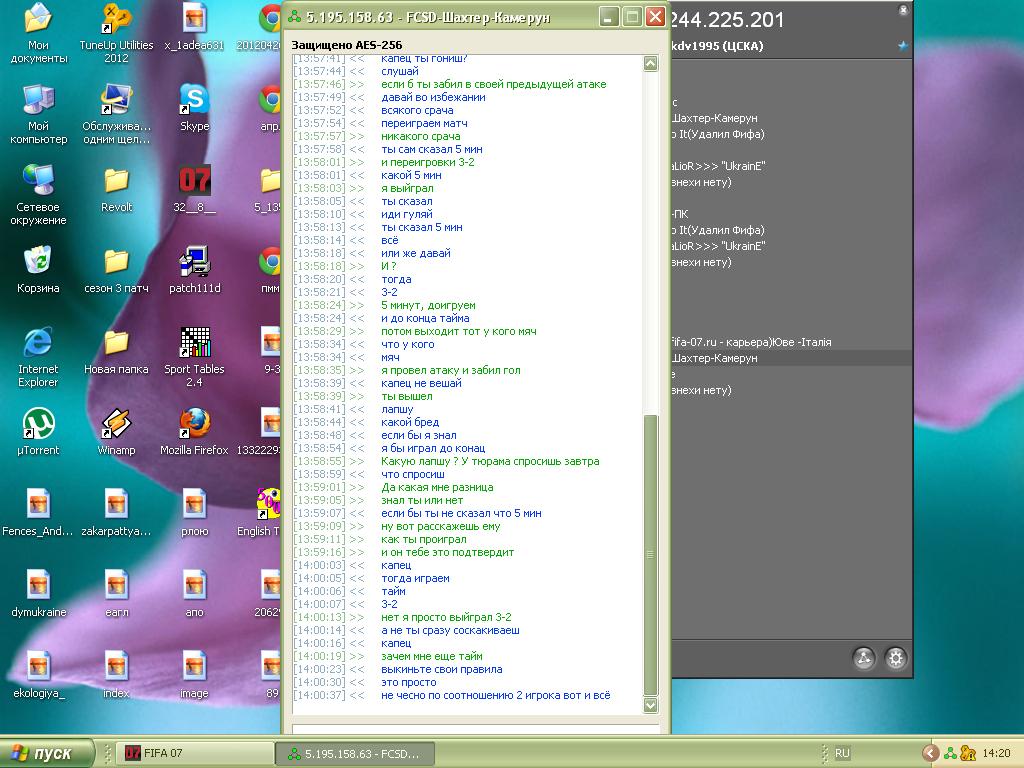1024x768 pixels.
Task: Open the Мои документы desktop folder
Action: coord(39,33)
